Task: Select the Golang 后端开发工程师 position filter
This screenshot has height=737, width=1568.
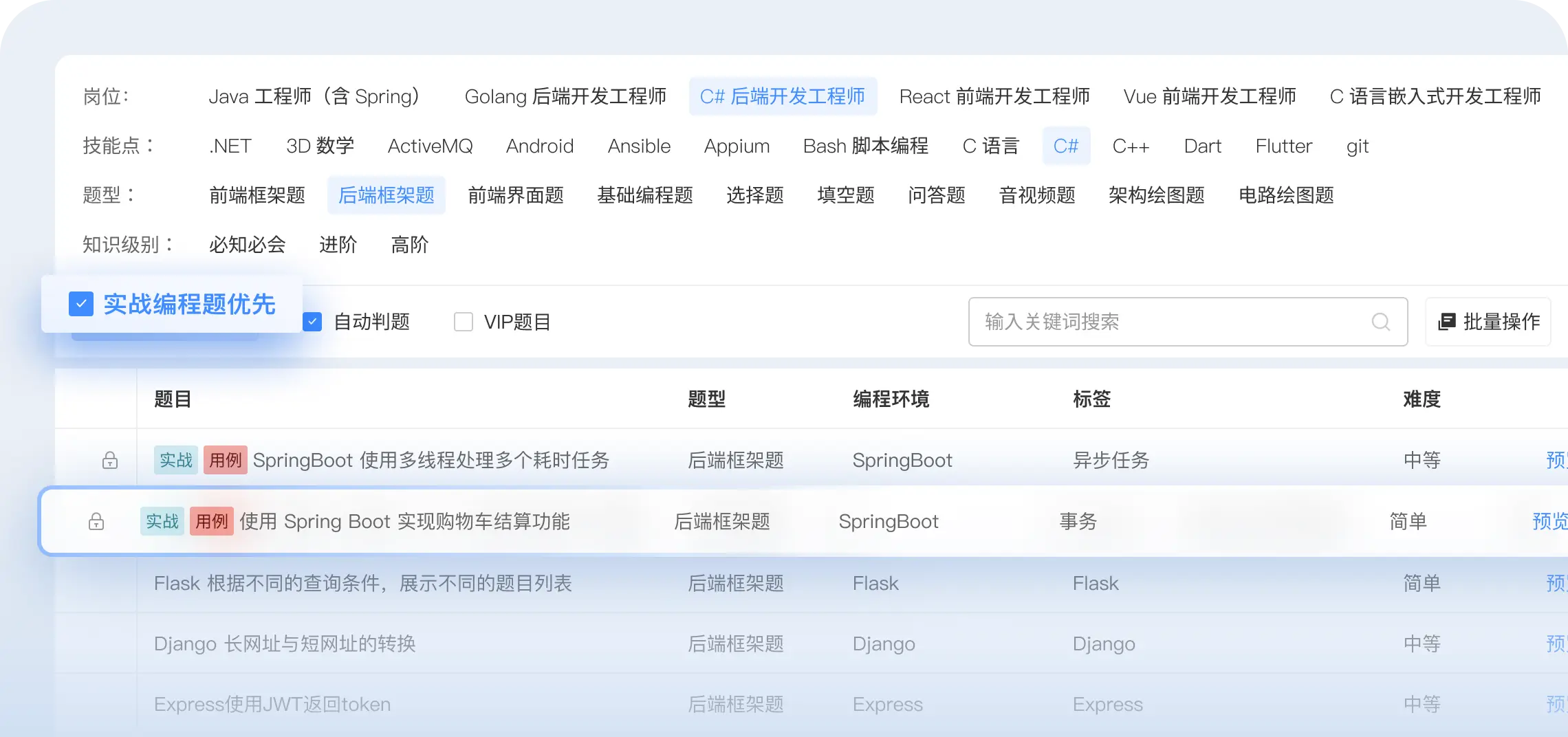Action: [x=565, y=96]
